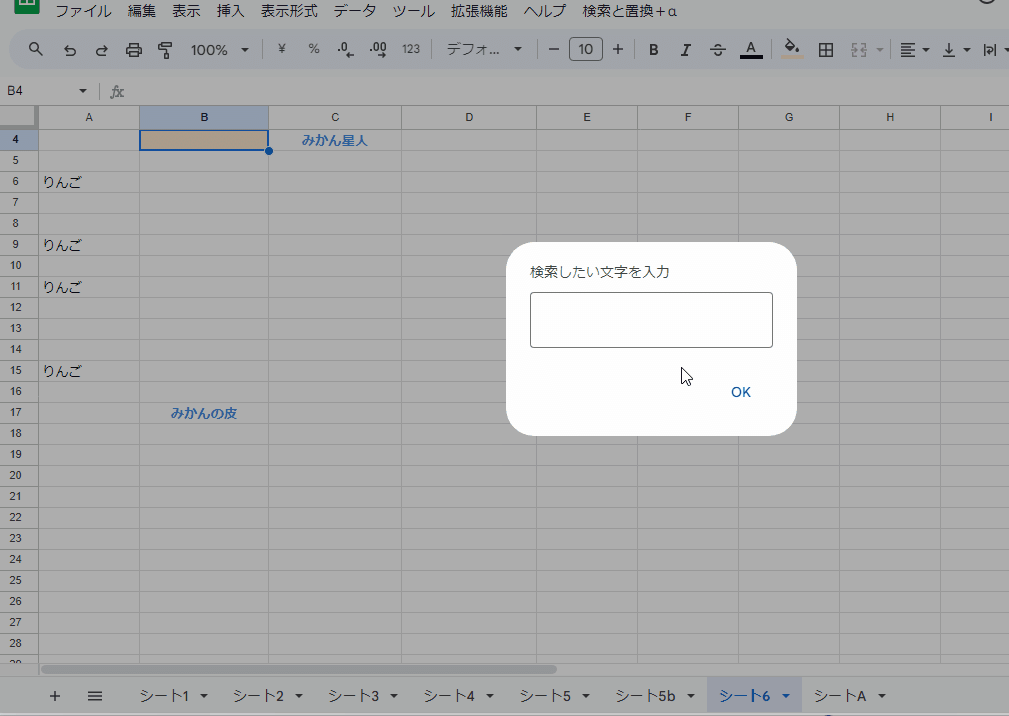Switch to the シート1 tab
This screenshot has width=1009, height=716.
pyautogui.click(x=164, y=695)
